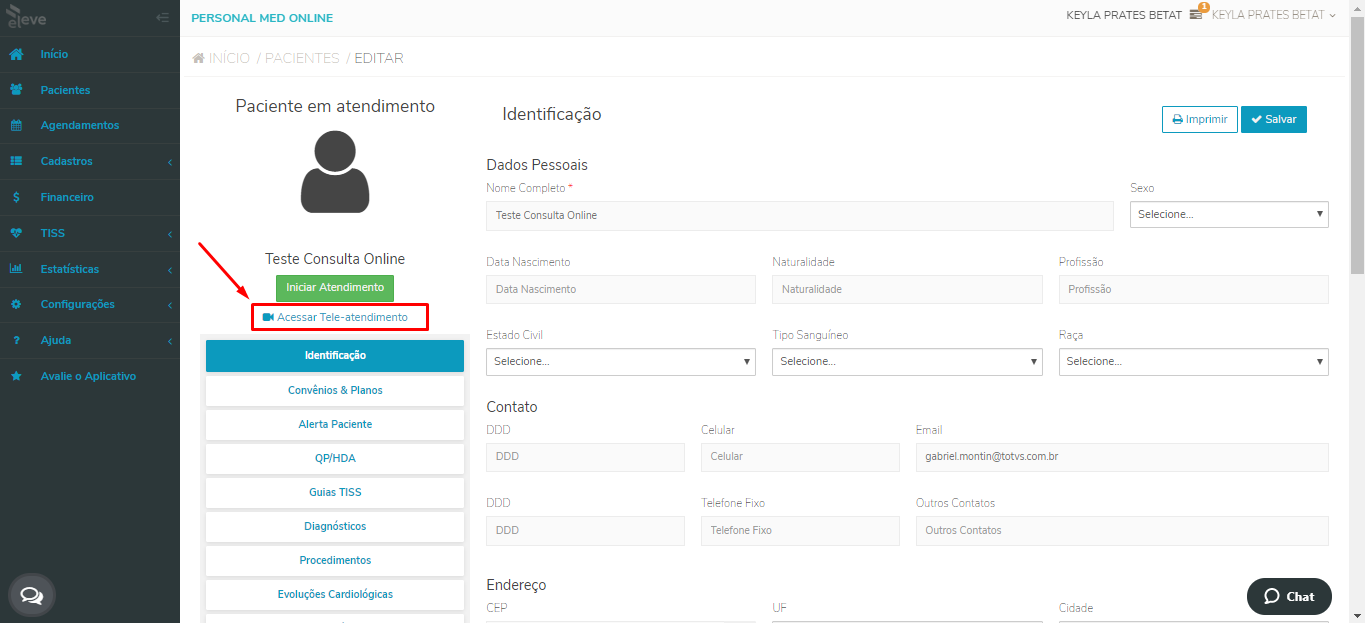Image resolution: width=1365 pixels, height=623 pixels.
Task: Expand the Configurações submenu chevron
Action: point(170,305)
